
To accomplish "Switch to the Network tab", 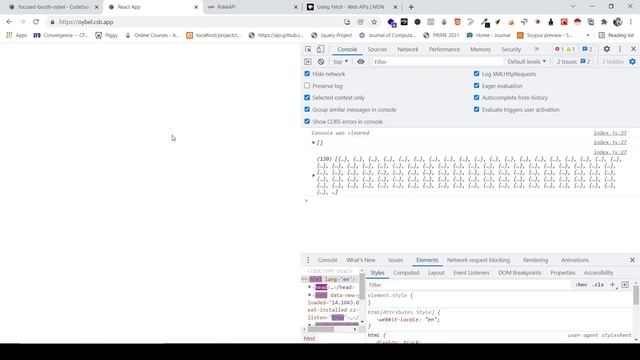I will [x=408, y=49].
